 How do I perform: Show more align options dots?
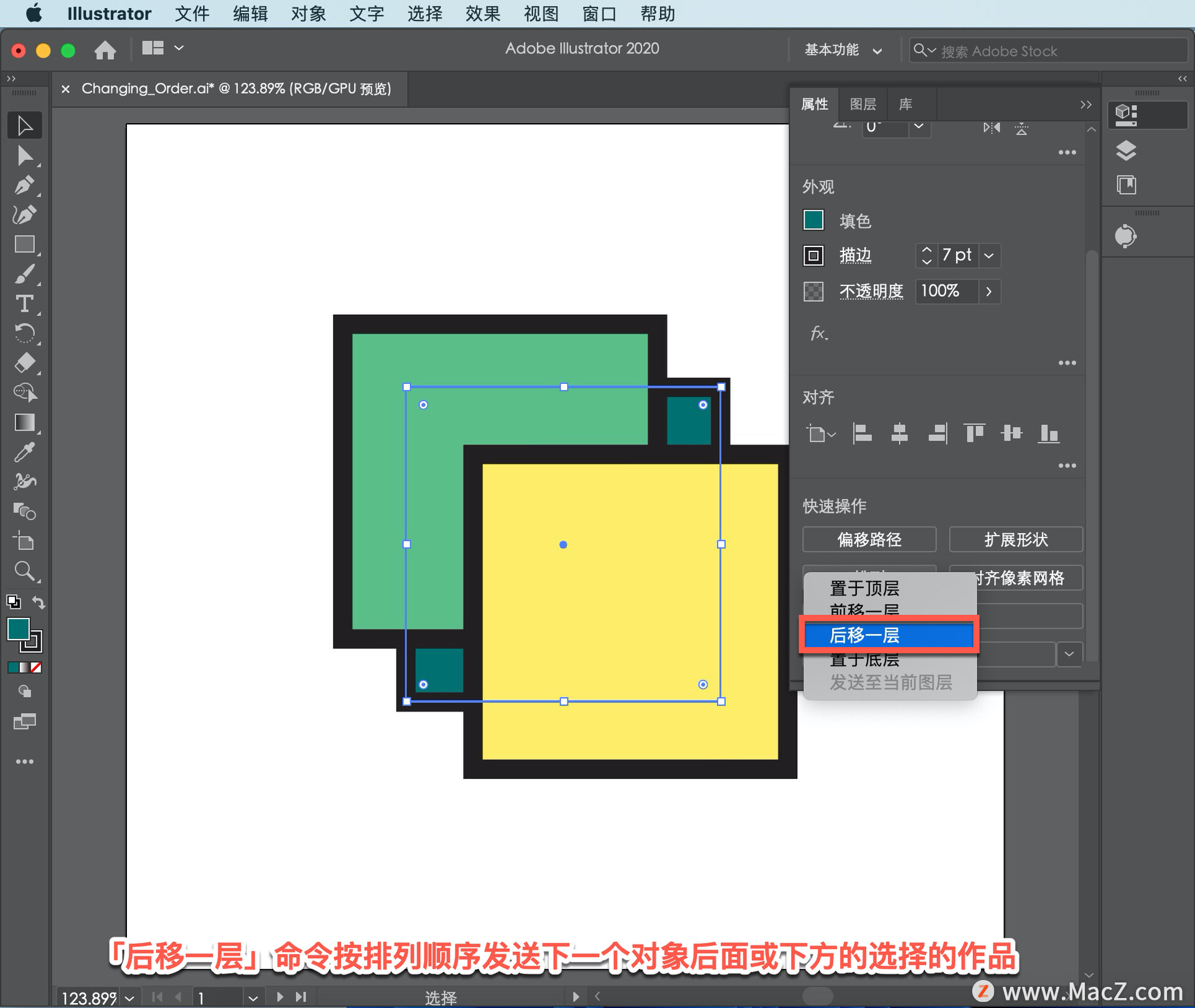tap(1067, 465)
